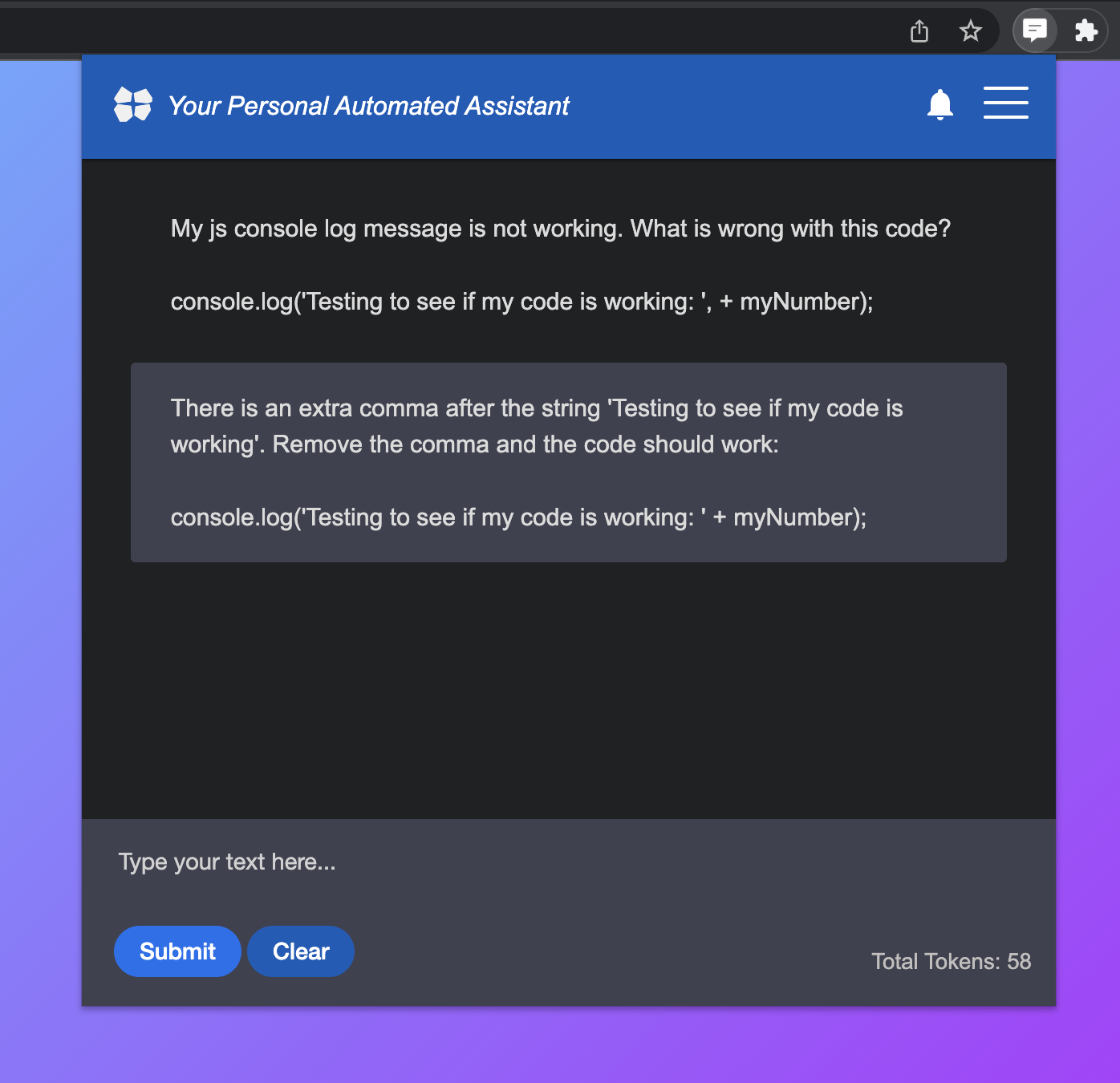Click the assistant's extra comma explanation text
1120x1083 pixels.
537,426
